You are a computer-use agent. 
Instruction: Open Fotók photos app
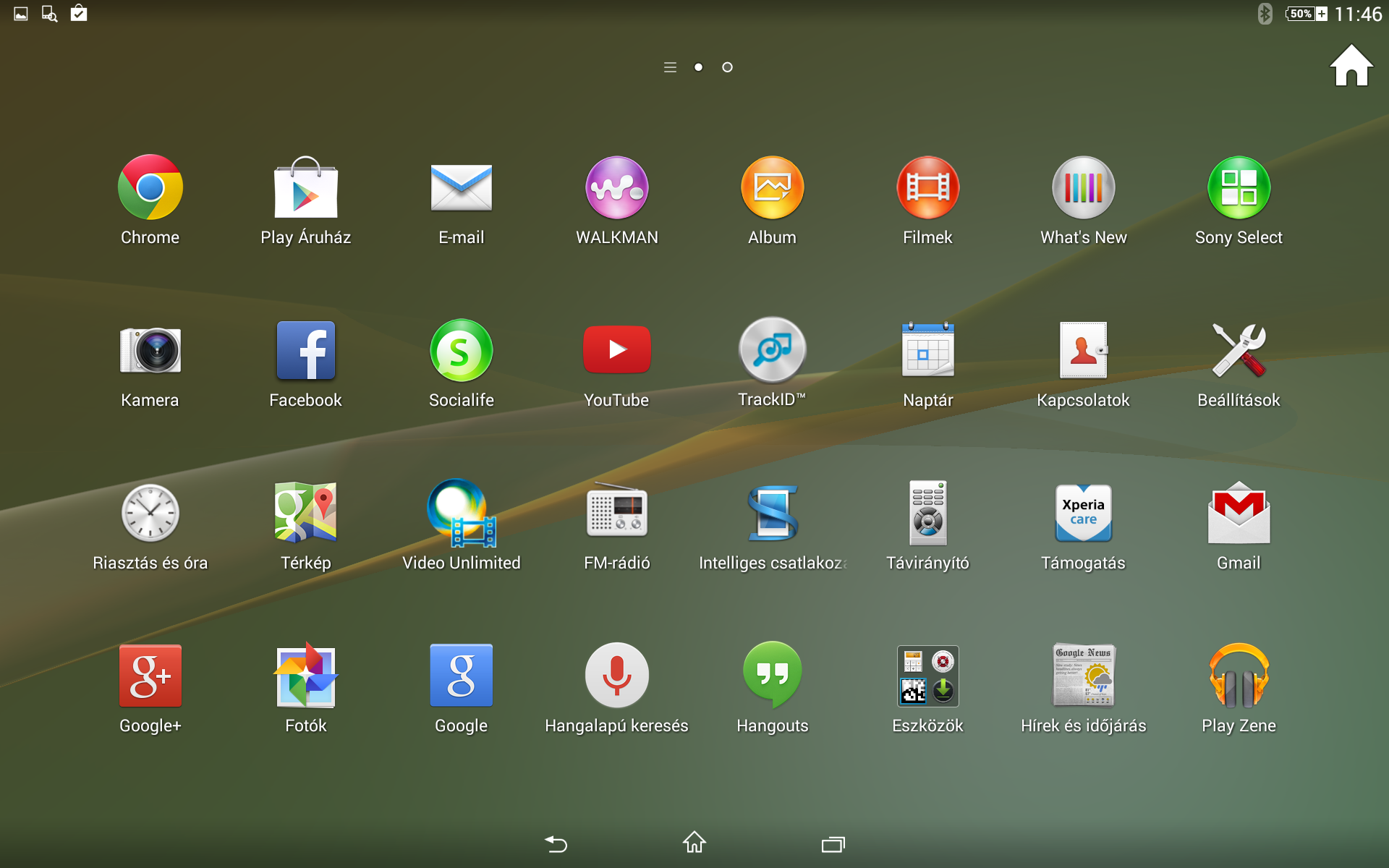[x=306, y=676]
